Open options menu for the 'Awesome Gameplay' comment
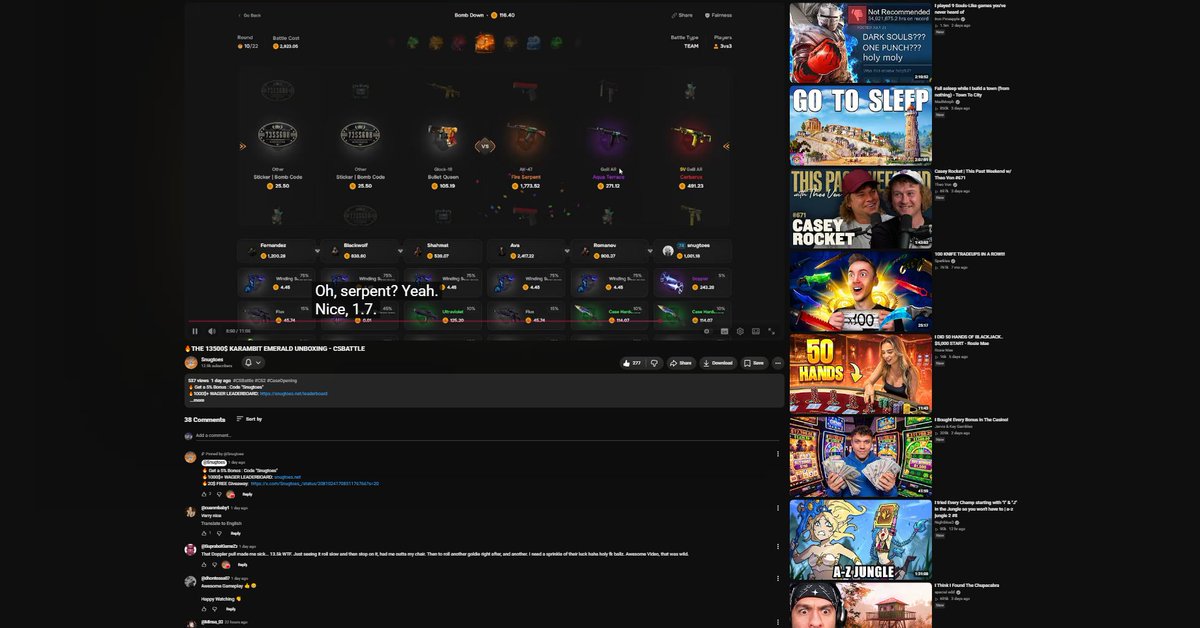Viewport: 1200px width, 628px height. point(778,580)
